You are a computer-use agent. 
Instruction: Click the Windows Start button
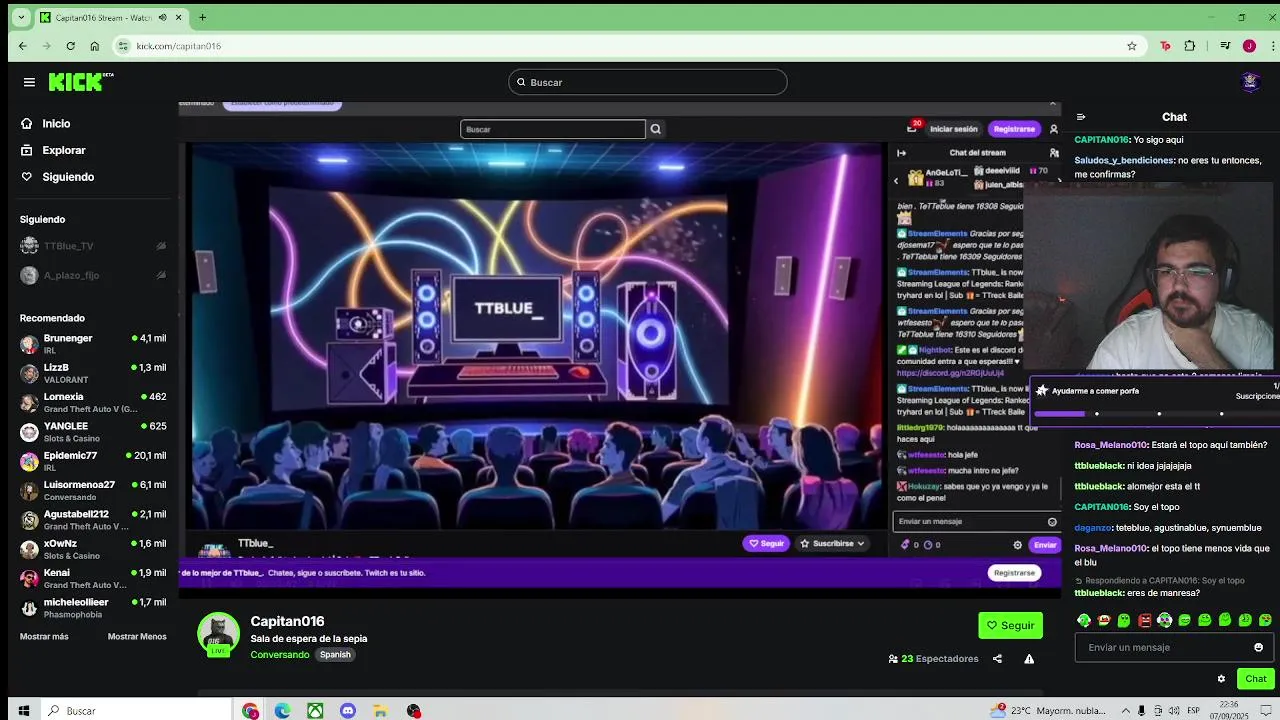coord(23,711)
